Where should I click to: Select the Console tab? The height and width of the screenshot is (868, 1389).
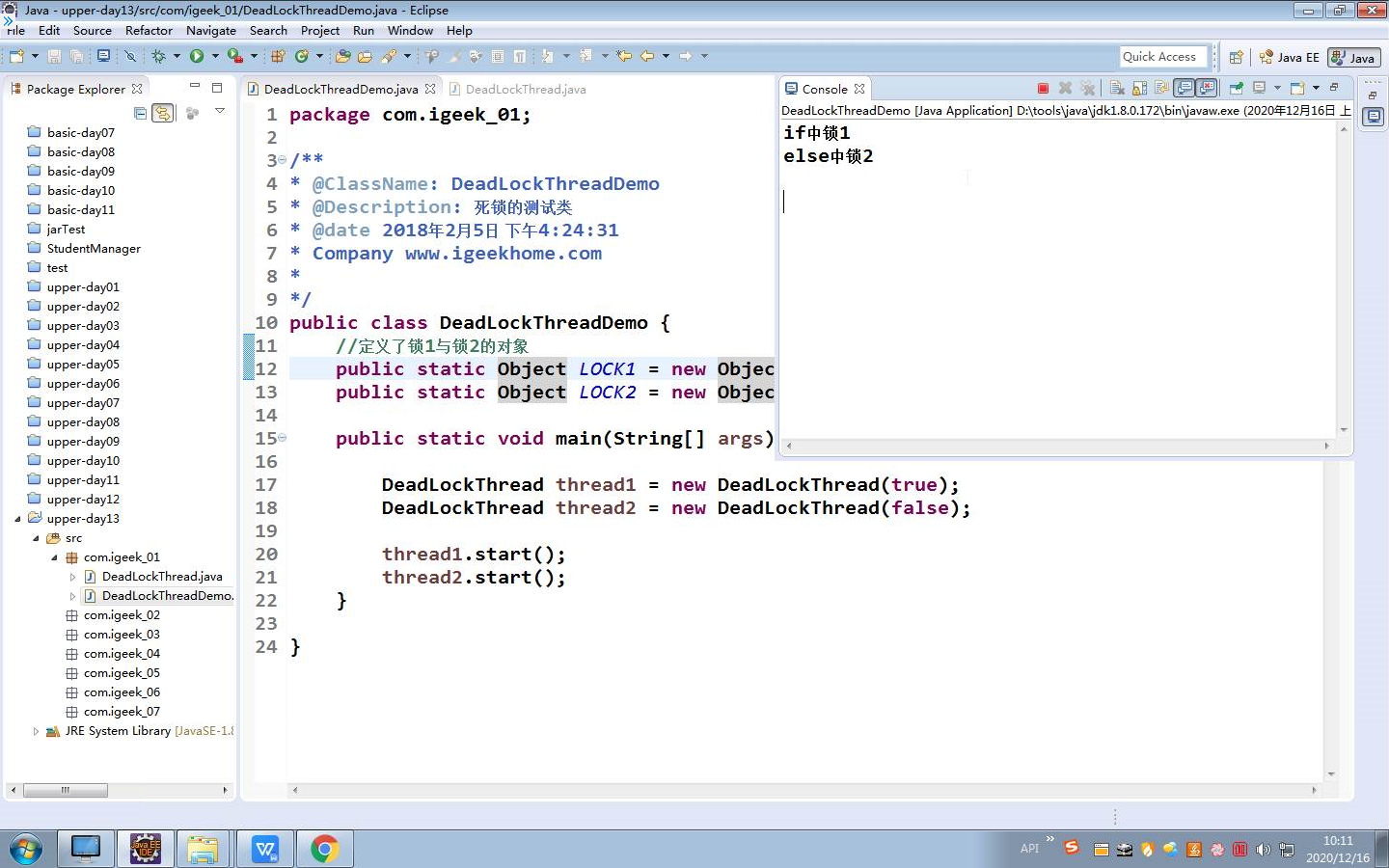(825, 89)
